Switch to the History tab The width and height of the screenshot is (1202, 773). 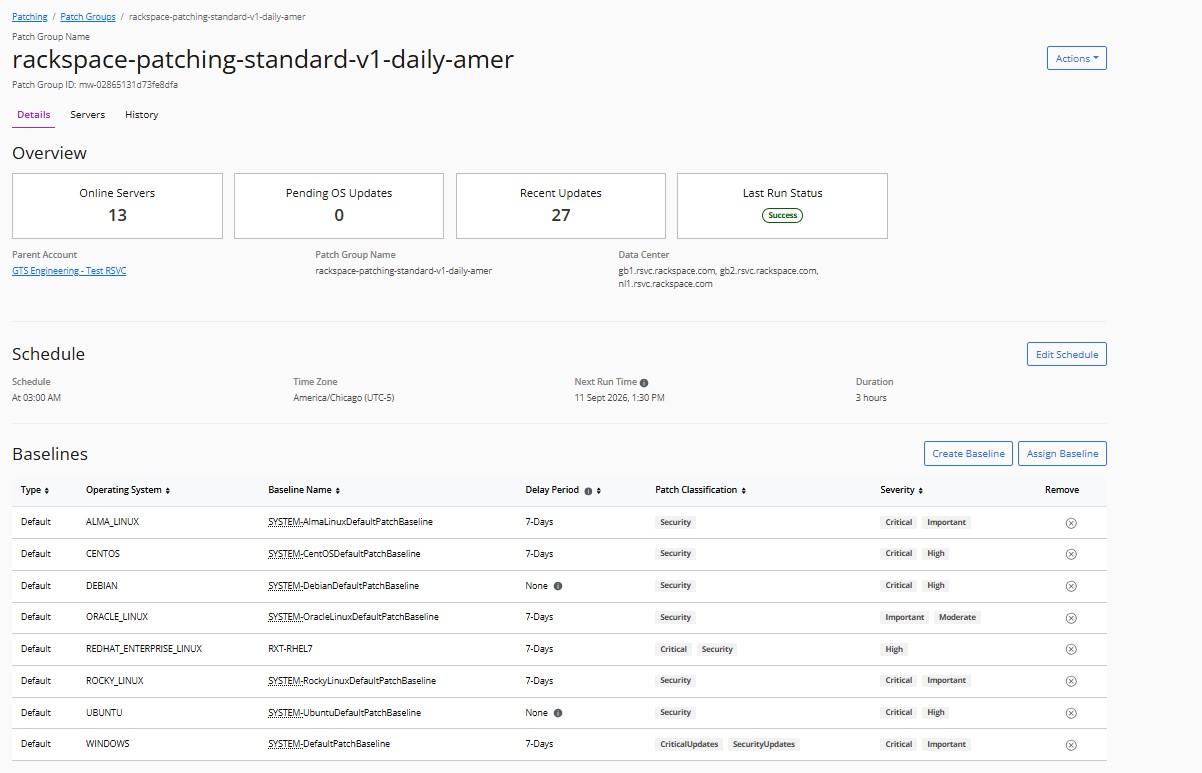tap(142, 115)
